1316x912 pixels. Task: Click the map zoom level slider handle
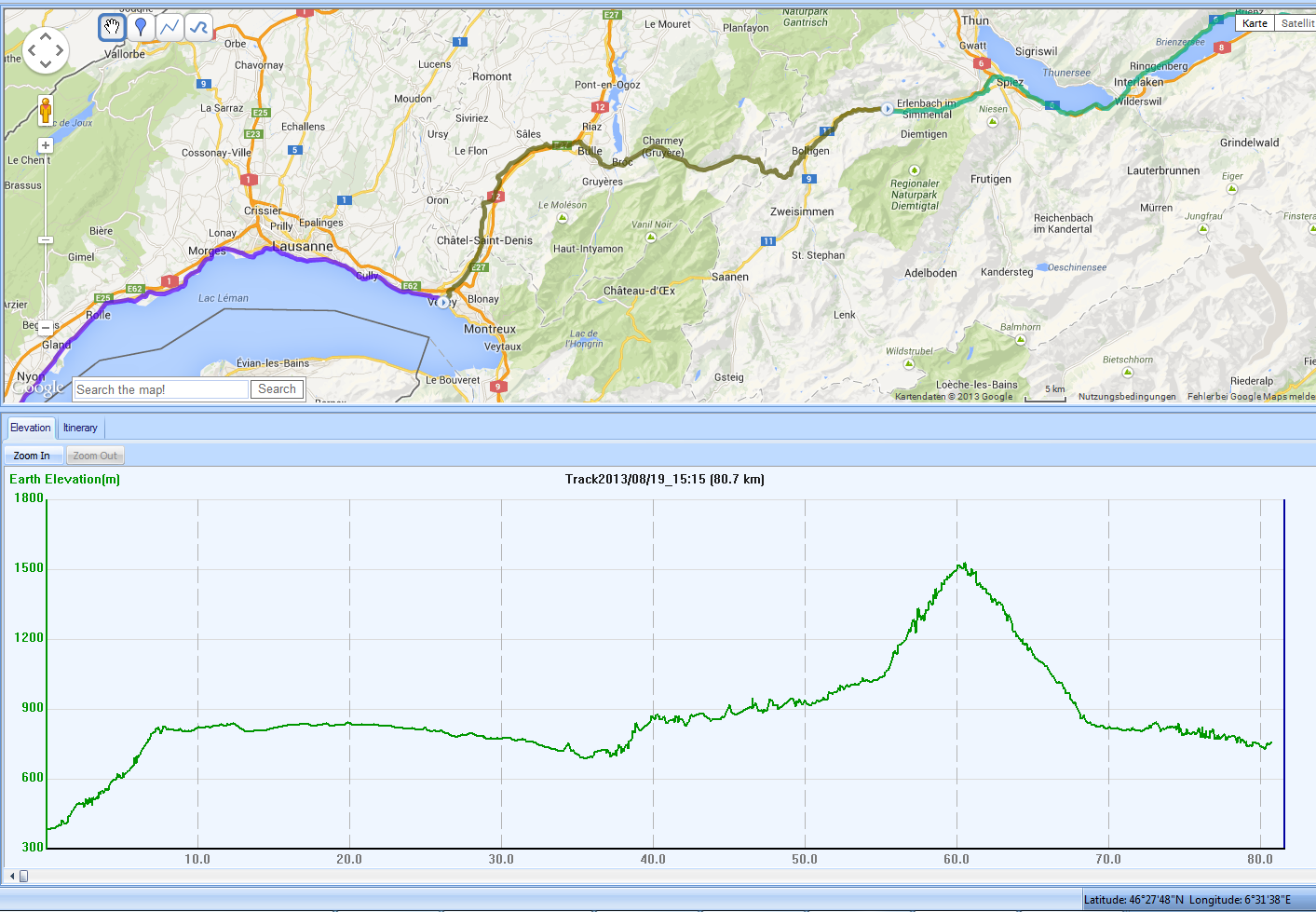(x=45, y=239)
